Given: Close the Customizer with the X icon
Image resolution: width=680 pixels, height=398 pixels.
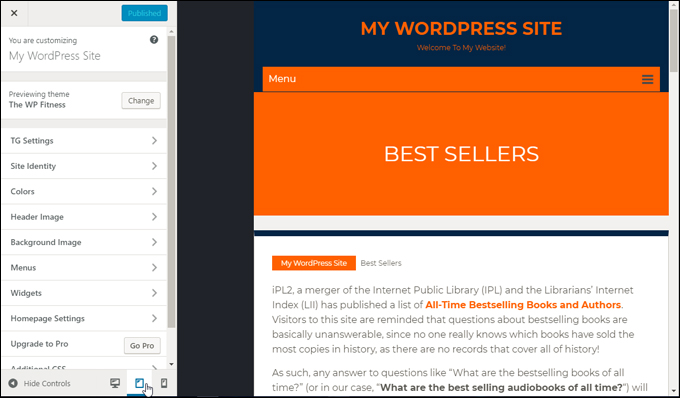Looking at the screenshot, I should pos(14,13).
